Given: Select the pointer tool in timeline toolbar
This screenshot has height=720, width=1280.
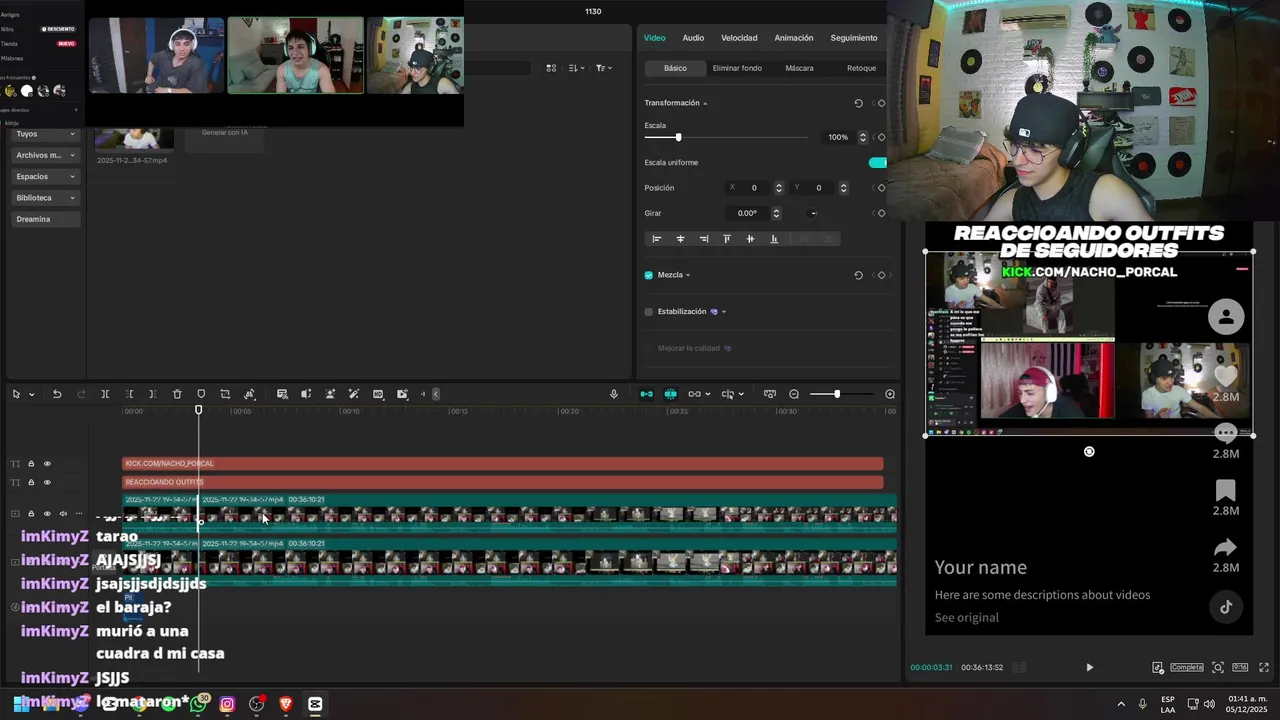Looking at the screenshot, I should 16,394.
